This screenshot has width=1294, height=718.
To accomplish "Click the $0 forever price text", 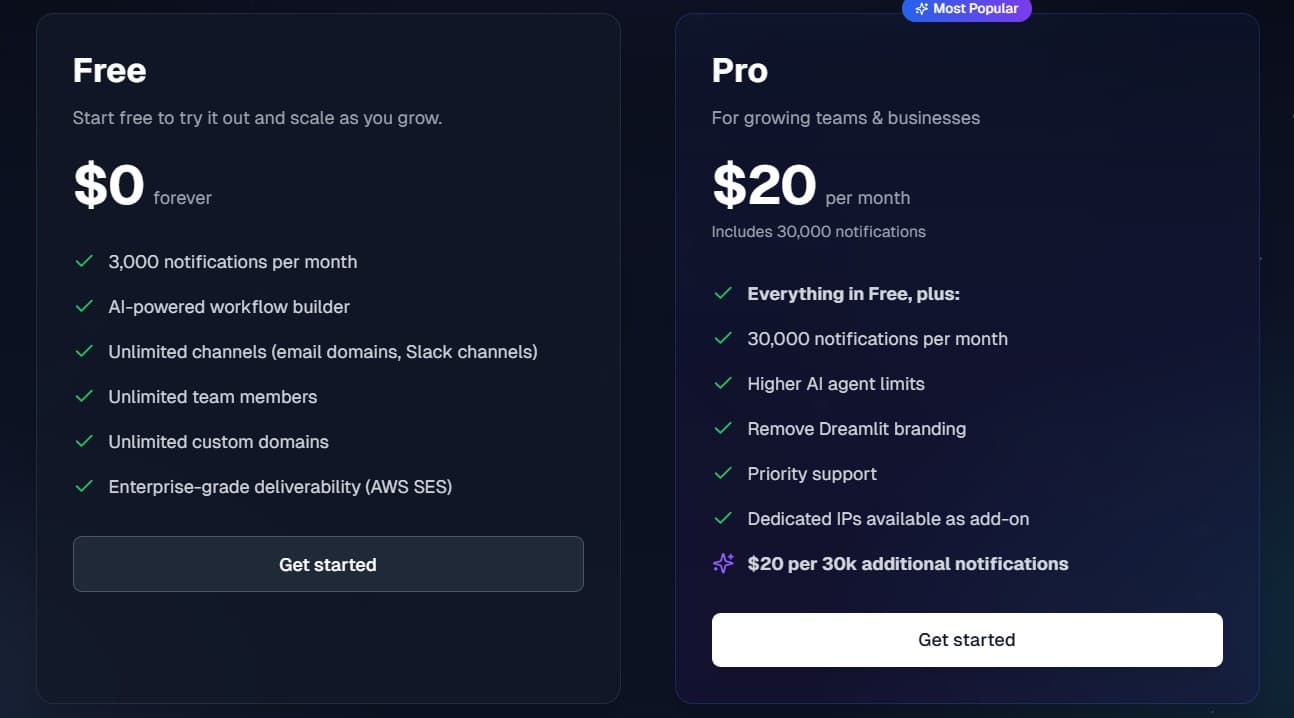I will click(x=140, y=185).
